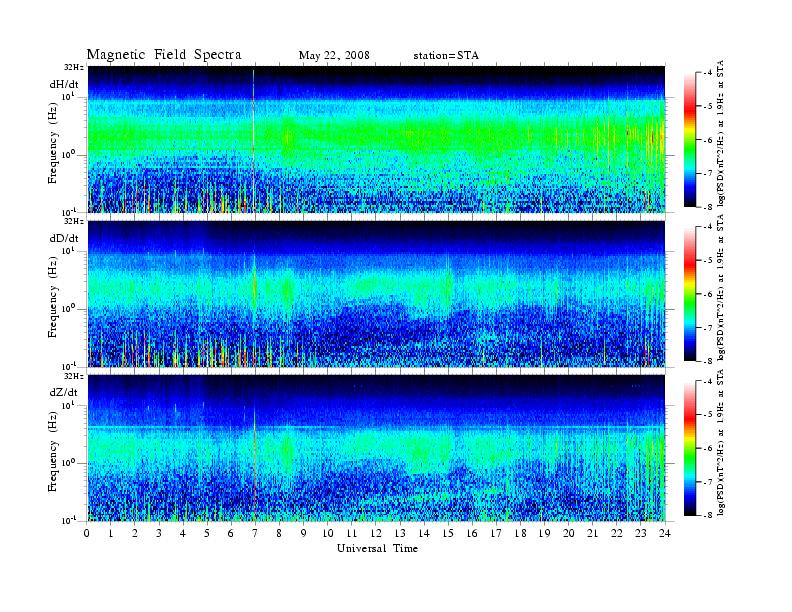
Task: Click hour tick label 10 on the time axis
Action: pos(328,533)
